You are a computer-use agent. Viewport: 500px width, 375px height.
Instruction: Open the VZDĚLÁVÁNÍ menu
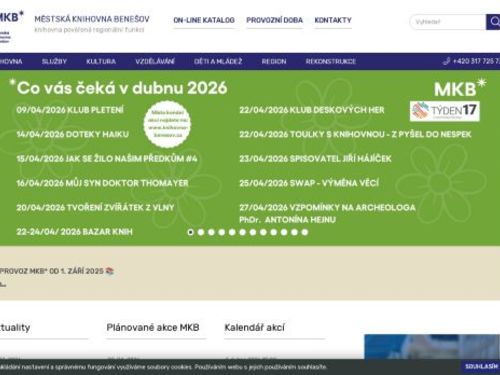pos(155,62)
